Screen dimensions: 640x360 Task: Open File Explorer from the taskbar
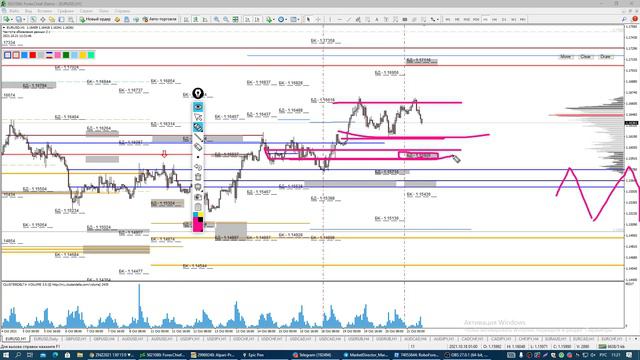(x=80, y=355)
